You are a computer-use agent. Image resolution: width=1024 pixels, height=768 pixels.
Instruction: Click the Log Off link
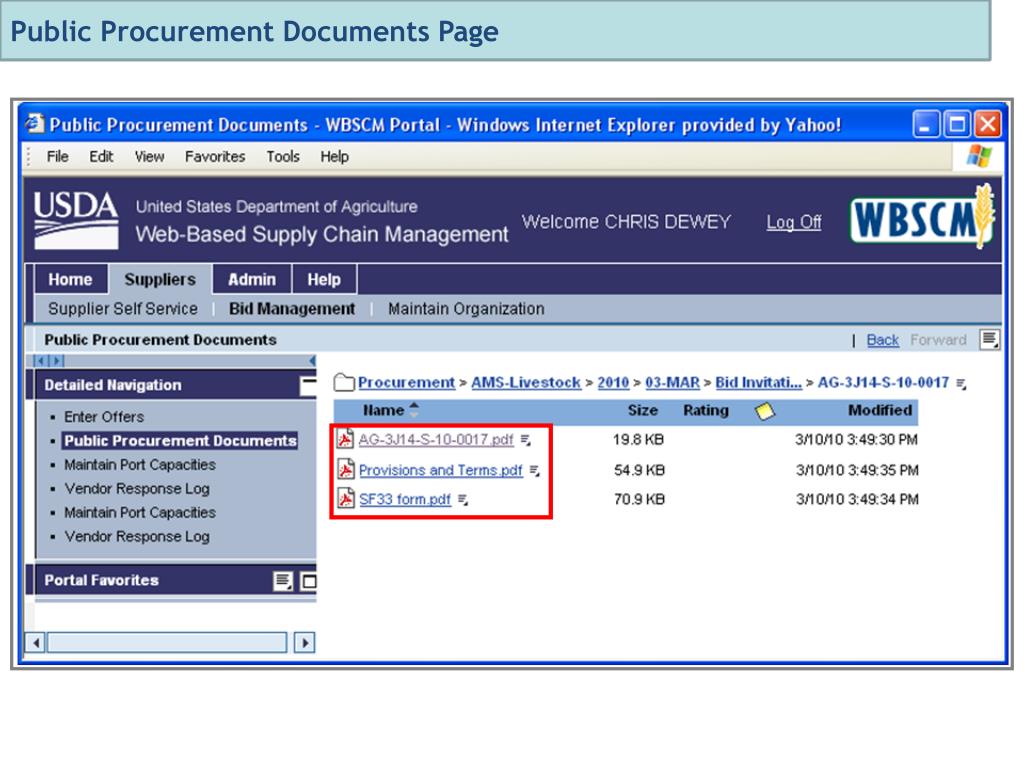(x=794, y=223)
